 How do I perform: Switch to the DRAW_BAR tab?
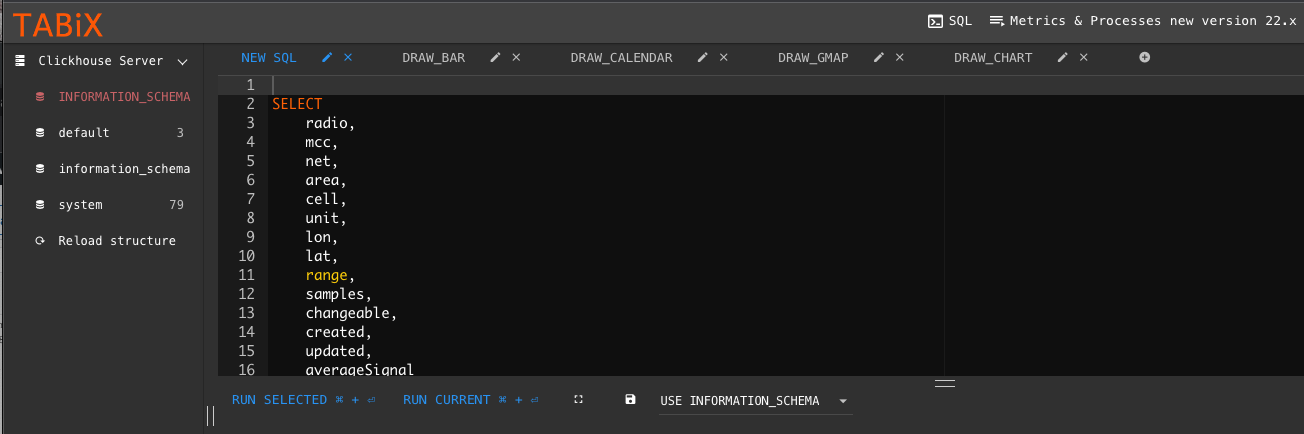434,58
